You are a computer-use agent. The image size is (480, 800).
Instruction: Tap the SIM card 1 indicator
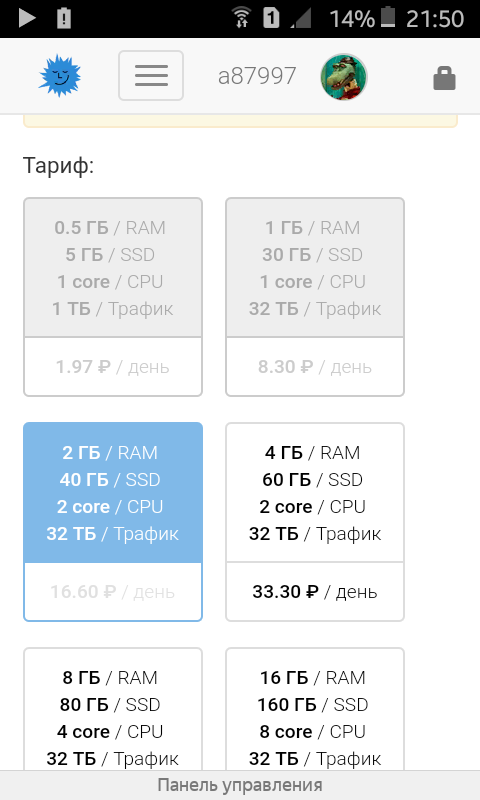click(x=271, y=18)
